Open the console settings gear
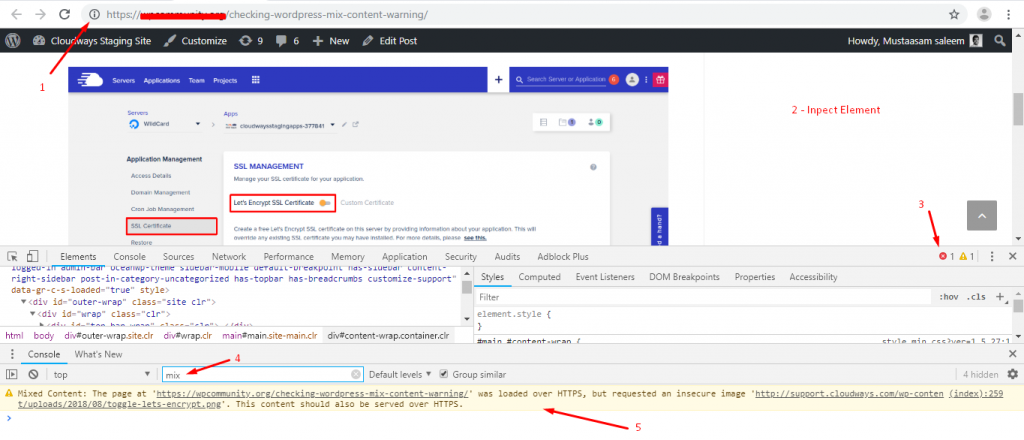1024x440 pixels. tap(1011, 374)
